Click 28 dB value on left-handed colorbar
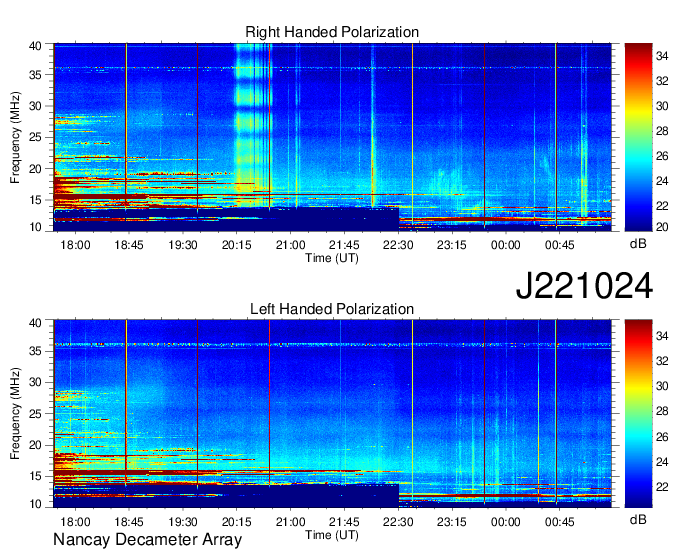 pyautogui.click(x=662, y=412)
